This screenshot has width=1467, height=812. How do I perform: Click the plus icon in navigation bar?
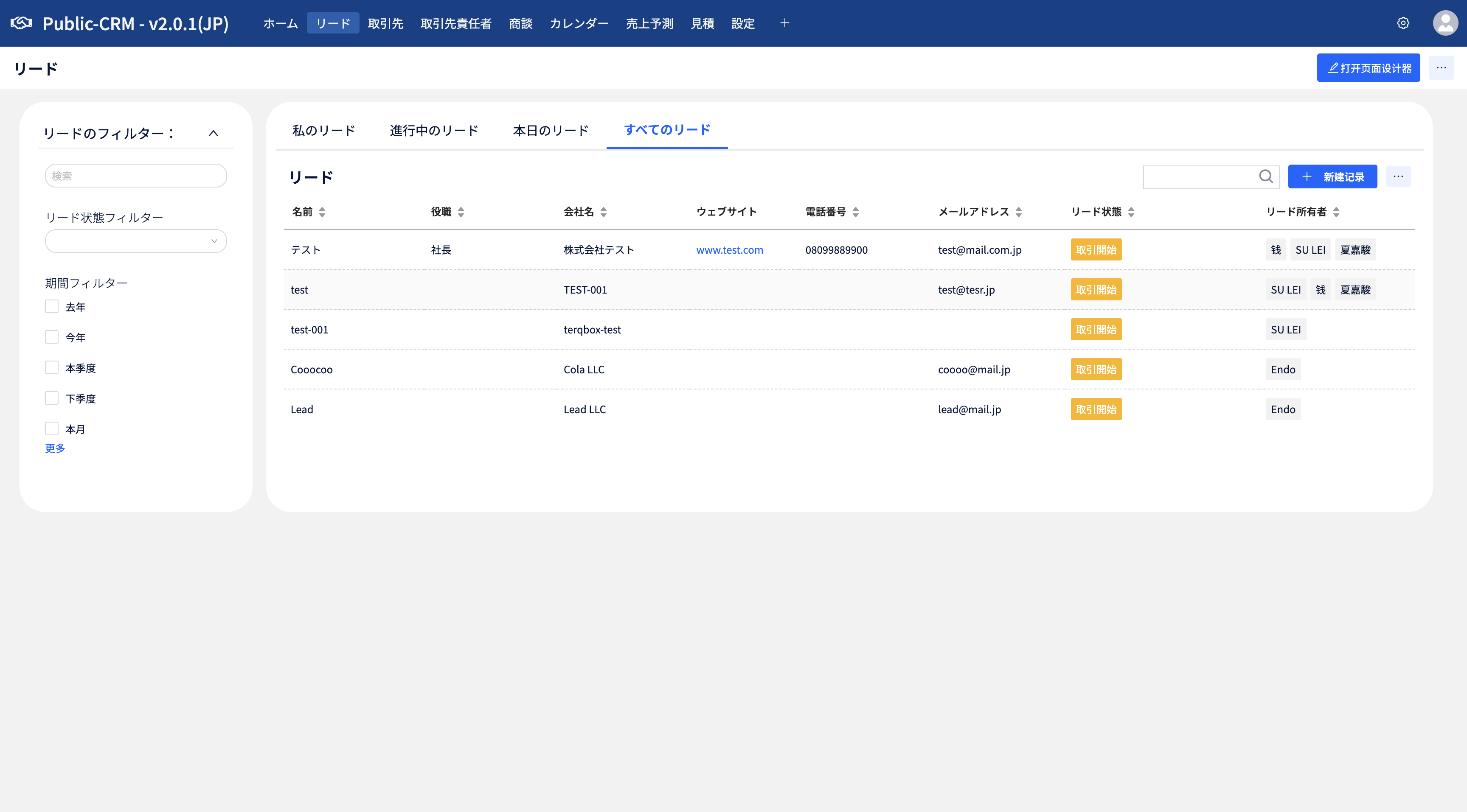point(784,23)
